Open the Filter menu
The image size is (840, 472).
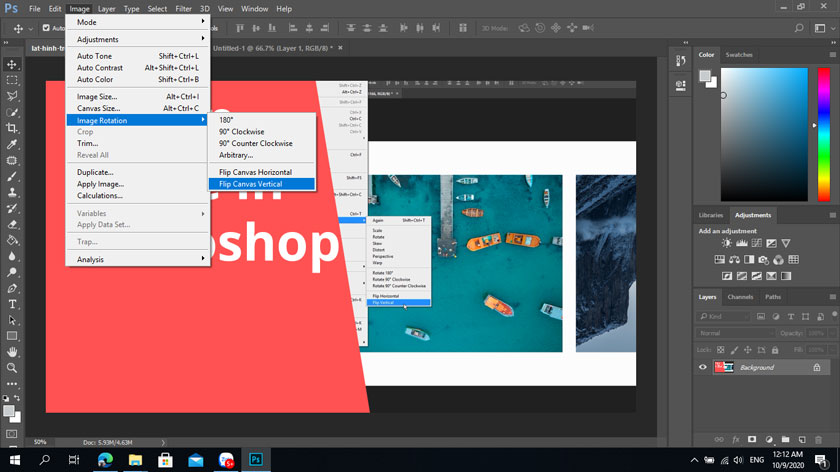[183, 9]
